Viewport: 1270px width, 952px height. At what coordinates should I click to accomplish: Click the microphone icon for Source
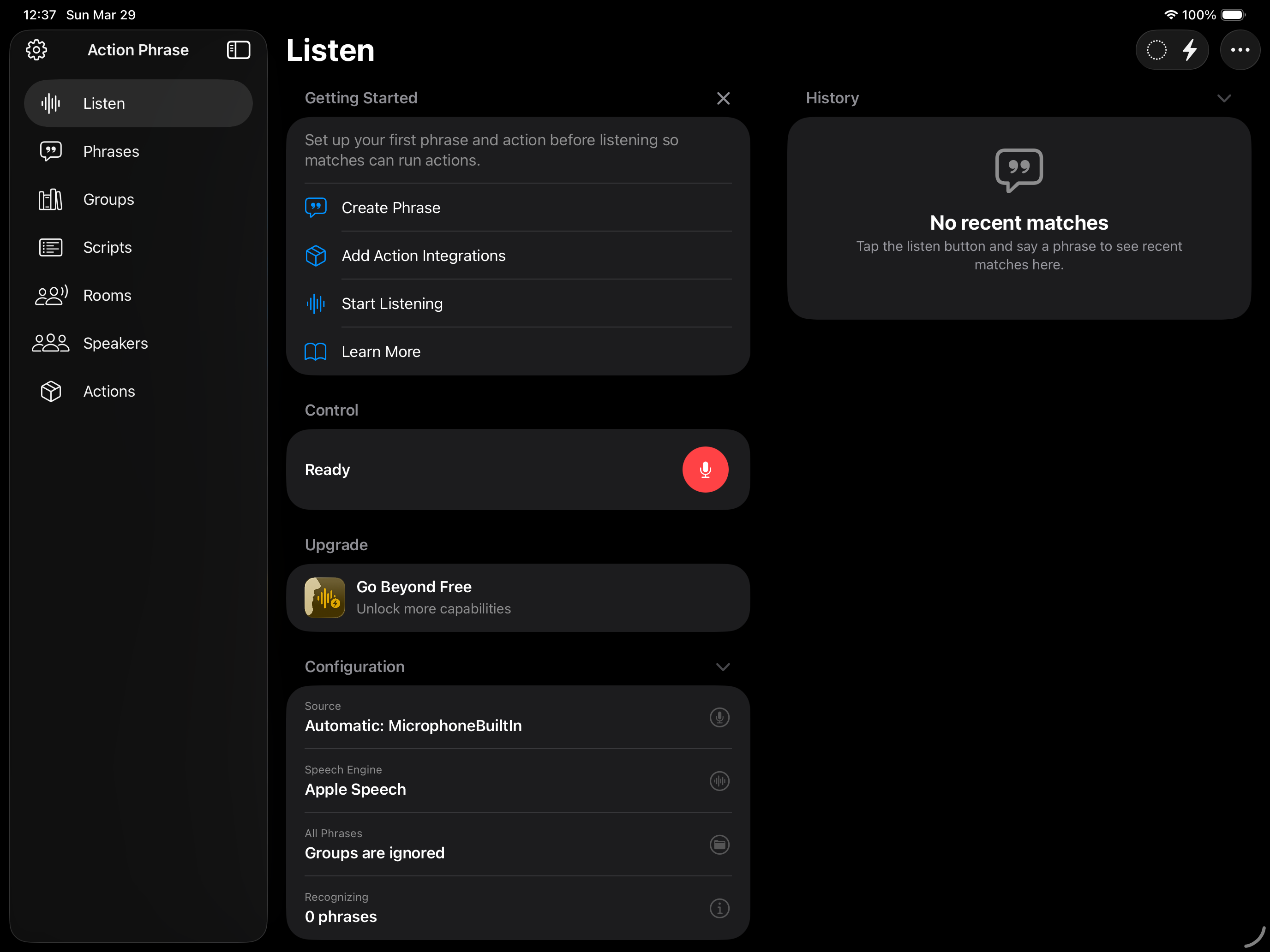719,717
